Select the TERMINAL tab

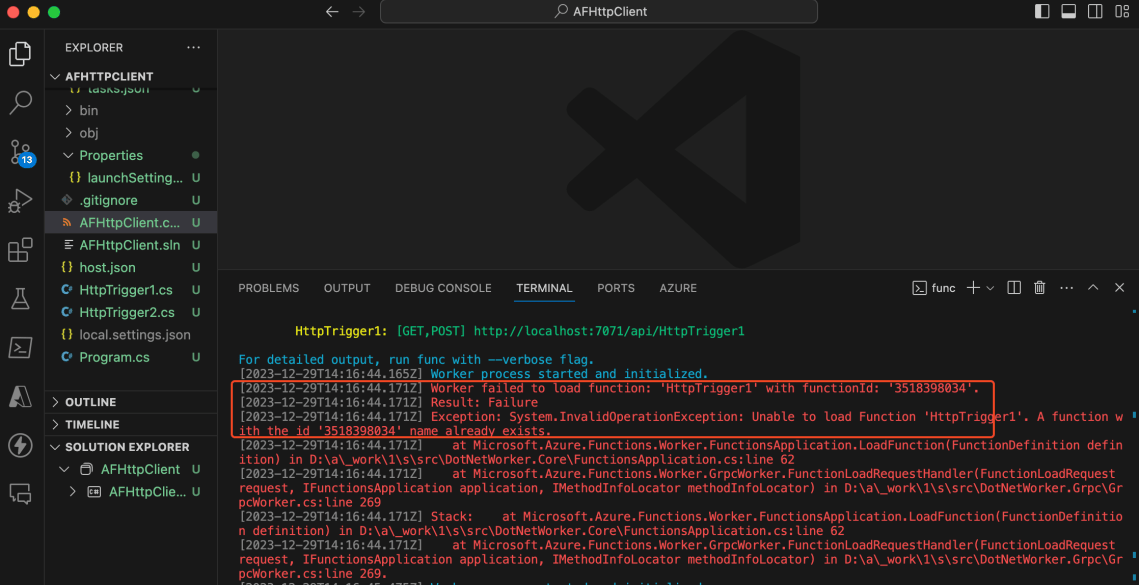[545, 289]
